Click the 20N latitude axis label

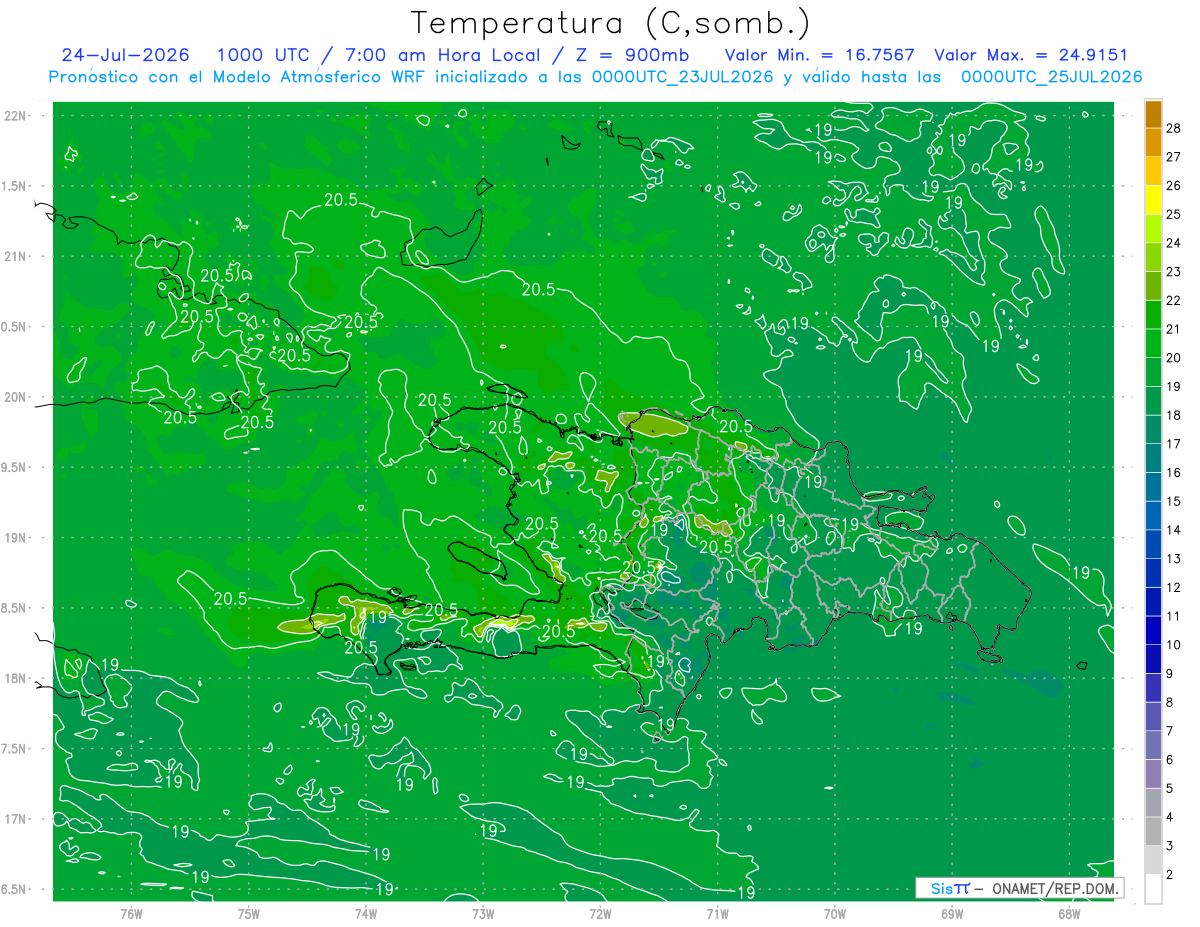point(17,397)
